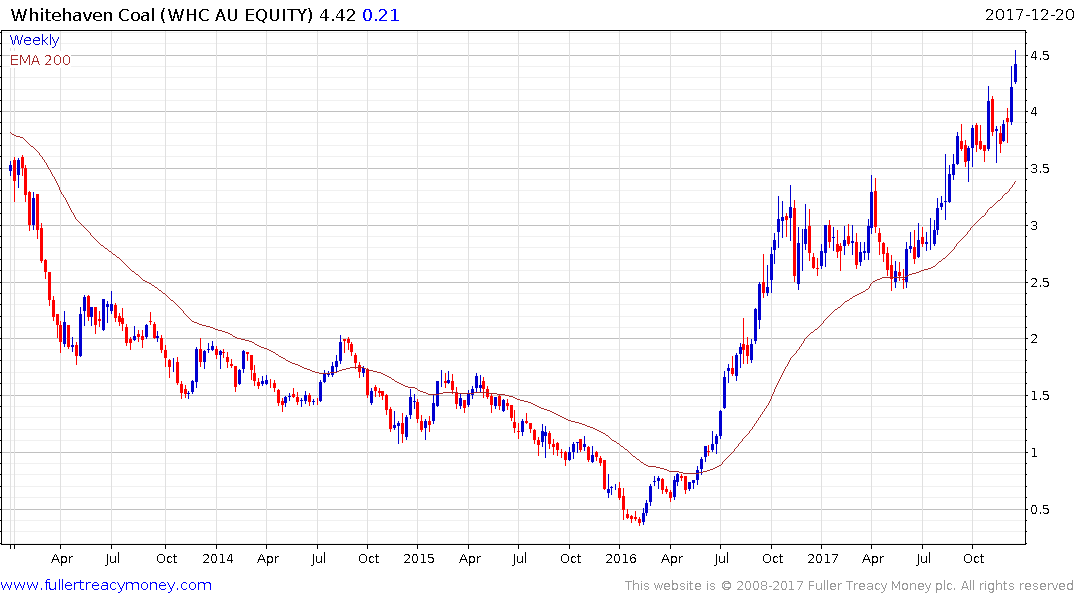Click the 2015 year label on time axis

coord(419,559)
